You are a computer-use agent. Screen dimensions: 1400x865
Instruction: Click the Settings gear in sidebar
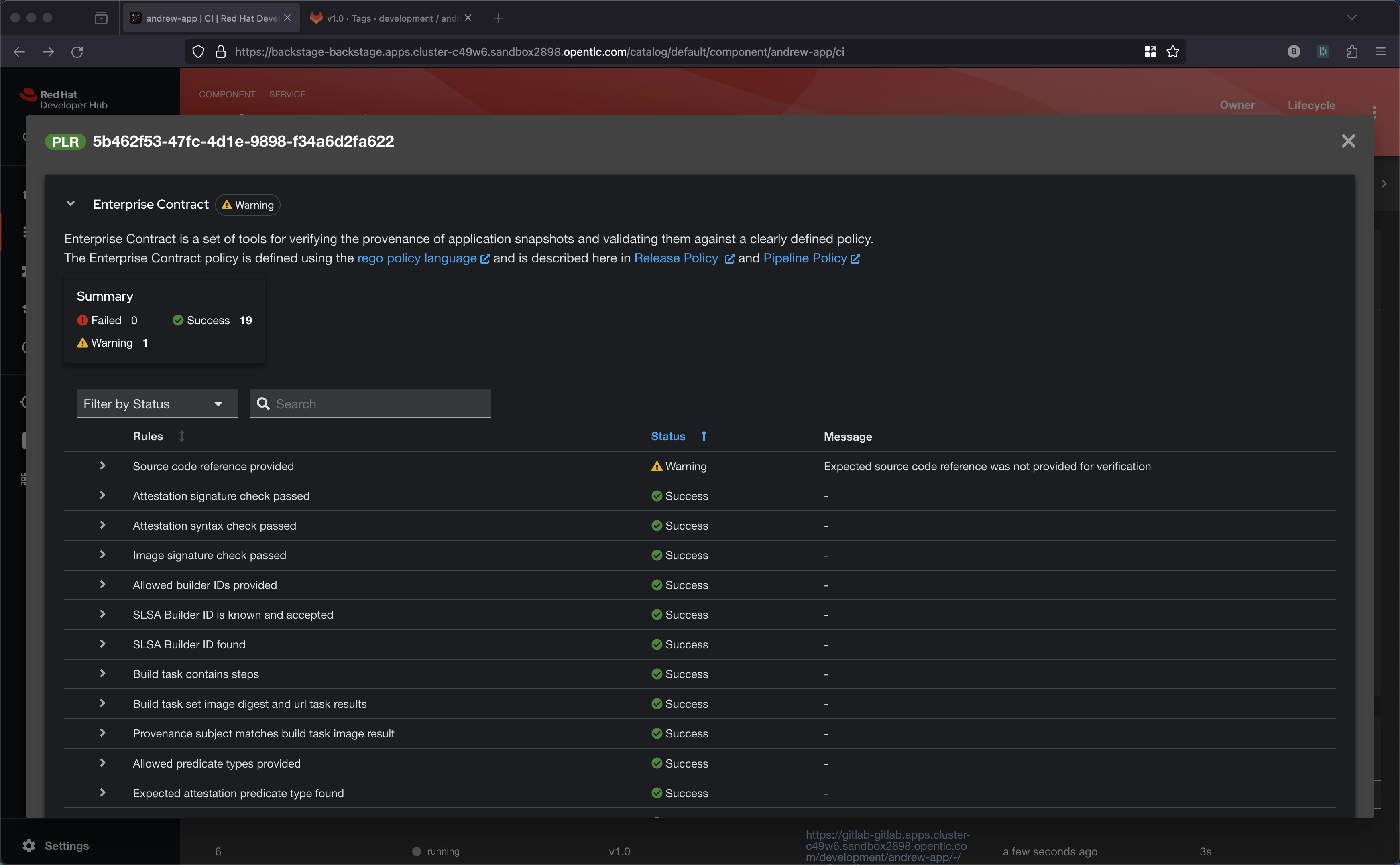tap(29, 846)
